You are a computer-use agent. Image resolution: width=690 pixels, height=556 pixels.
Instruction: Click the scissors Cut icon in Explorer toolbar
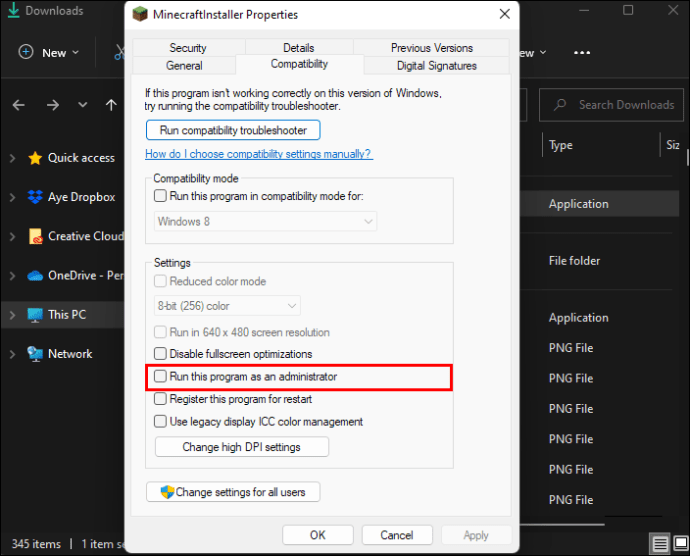click(120, 52)
